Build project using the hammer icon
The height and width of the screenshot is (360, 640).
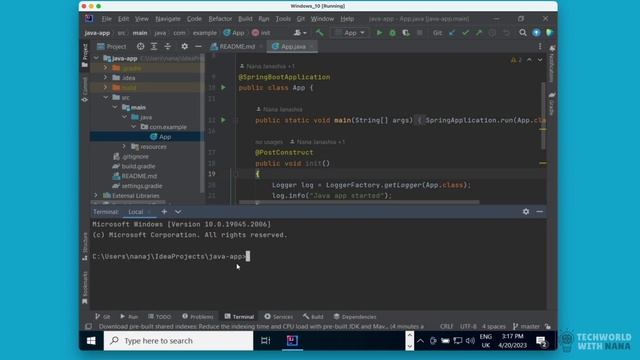click(x=319, y=33)
